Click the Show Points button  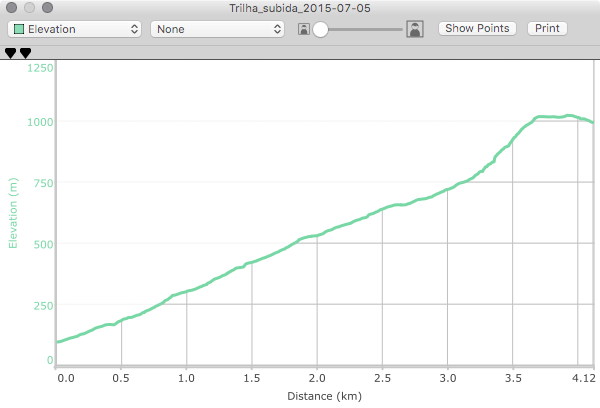[477, 28]
